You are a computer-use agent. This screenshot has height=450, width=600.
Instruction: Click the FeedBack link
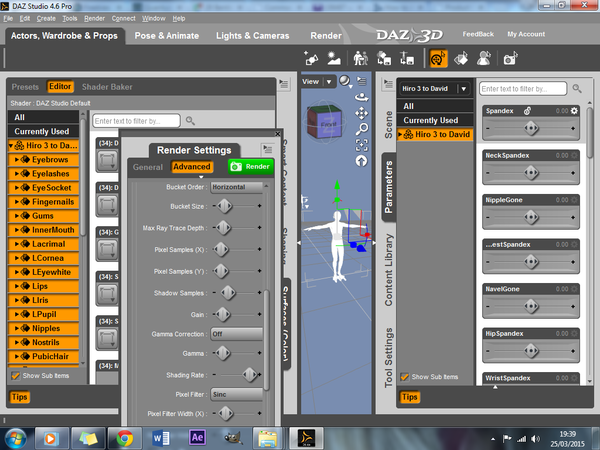tap(478, 34)
